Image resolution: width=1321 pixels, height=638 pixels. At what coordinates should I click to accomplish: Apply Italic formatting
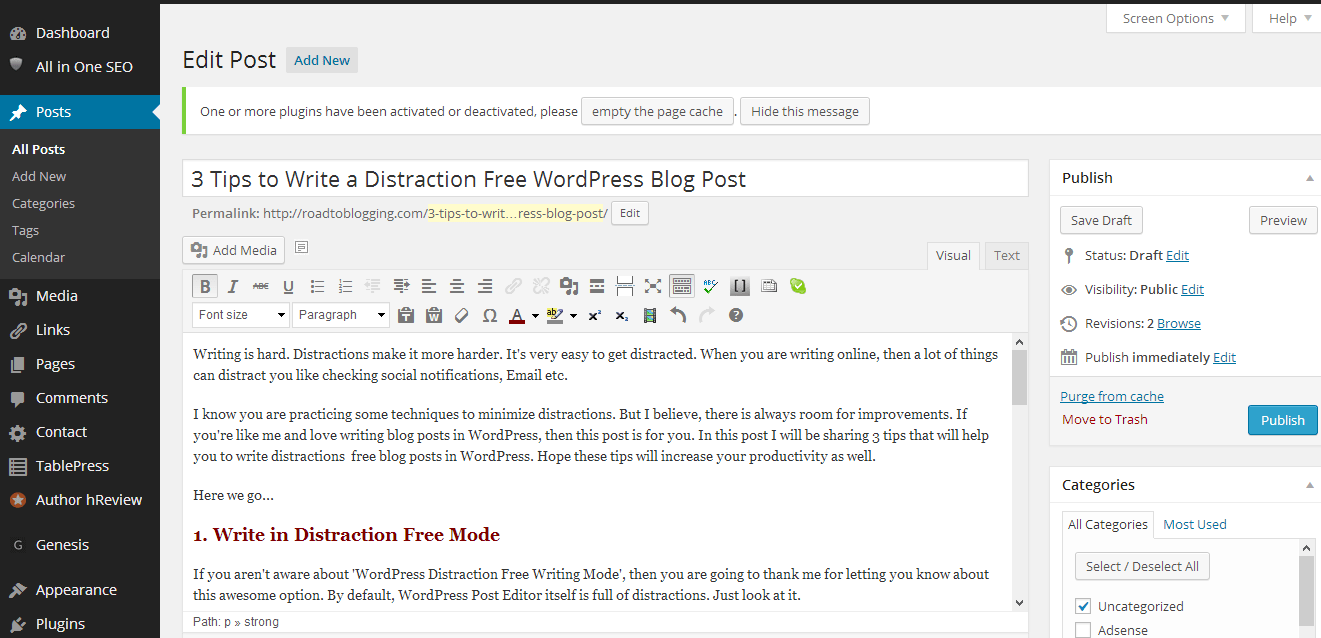pyautogui.click(x=233, y=286)
